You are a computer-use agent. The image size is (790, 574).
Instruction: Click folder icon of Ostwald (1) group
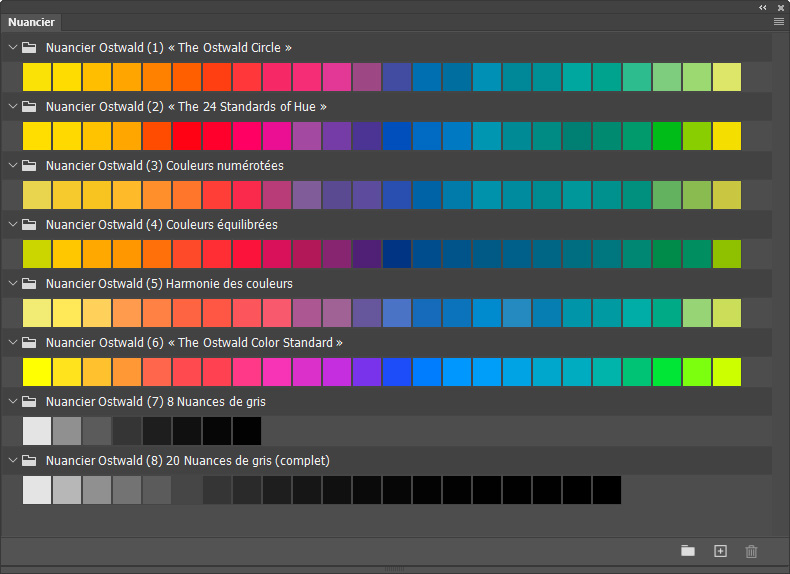pyautogui.click(x=29, y=47)
